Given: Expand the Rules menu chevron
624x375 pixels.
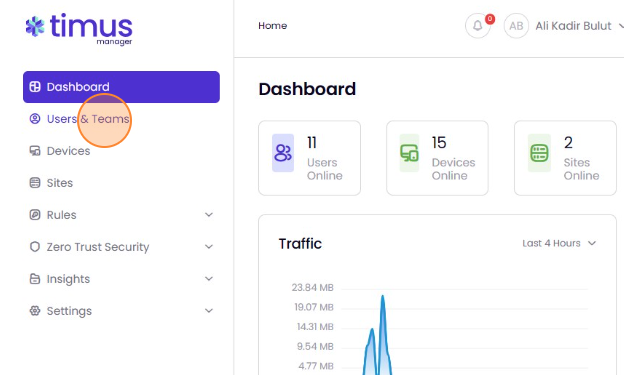Looking at the screenshot, I should click(x=209, y=215).
